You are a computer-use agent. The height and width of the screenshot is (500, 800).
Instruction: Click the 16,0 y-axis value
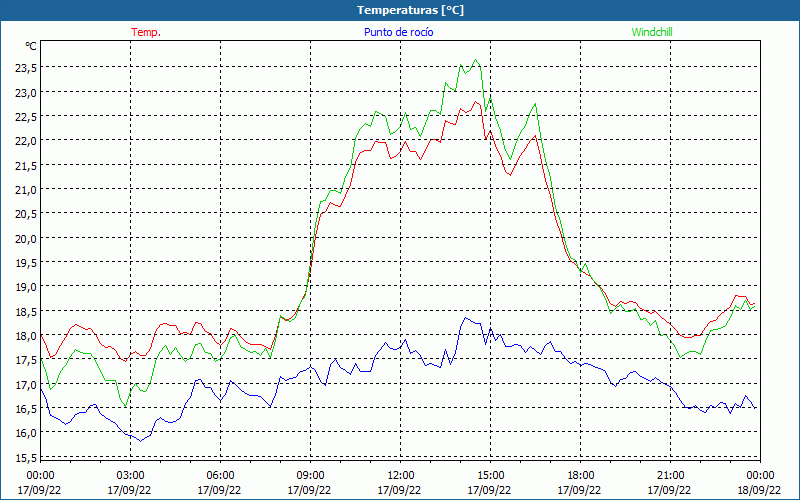(26, 434)
